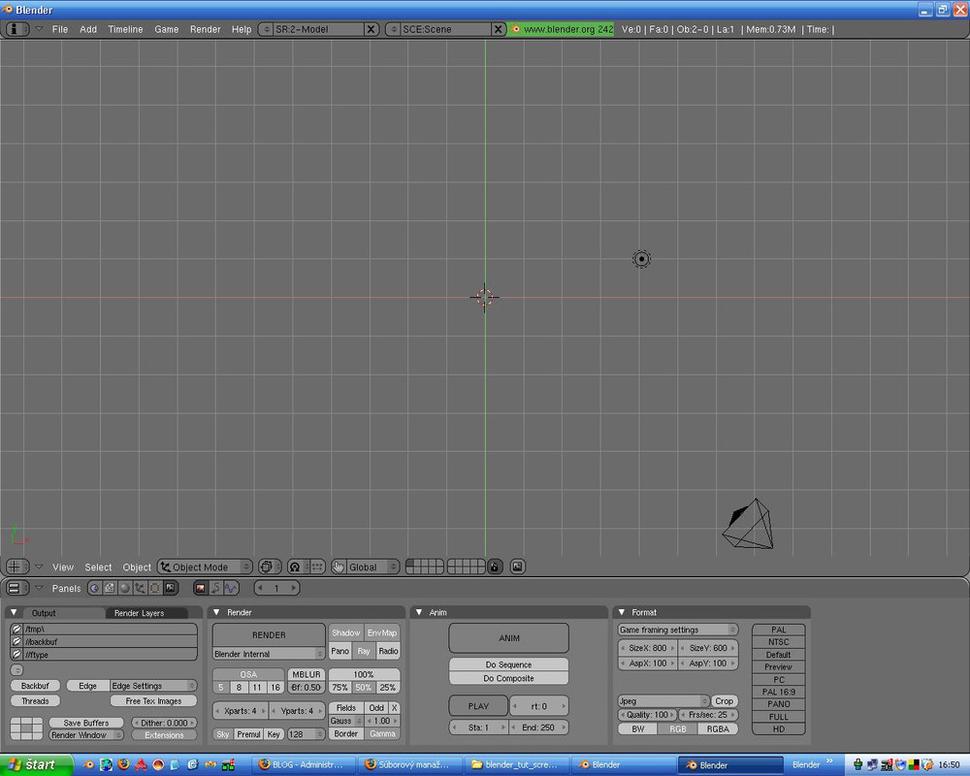Viewport: 970px width, 776px height.
Task: Toggle the Shadow render option
Action: 346,632
